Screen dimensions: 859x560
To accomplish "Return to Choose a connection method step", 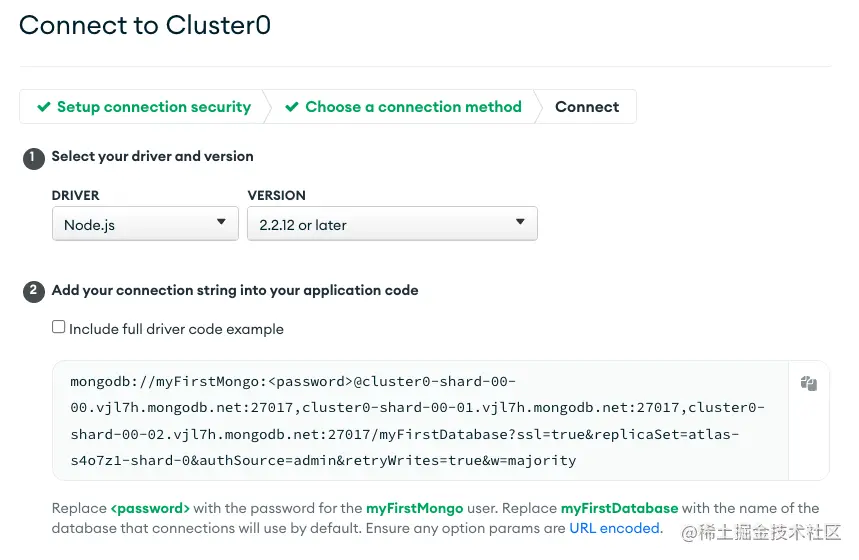I will 413,107.
